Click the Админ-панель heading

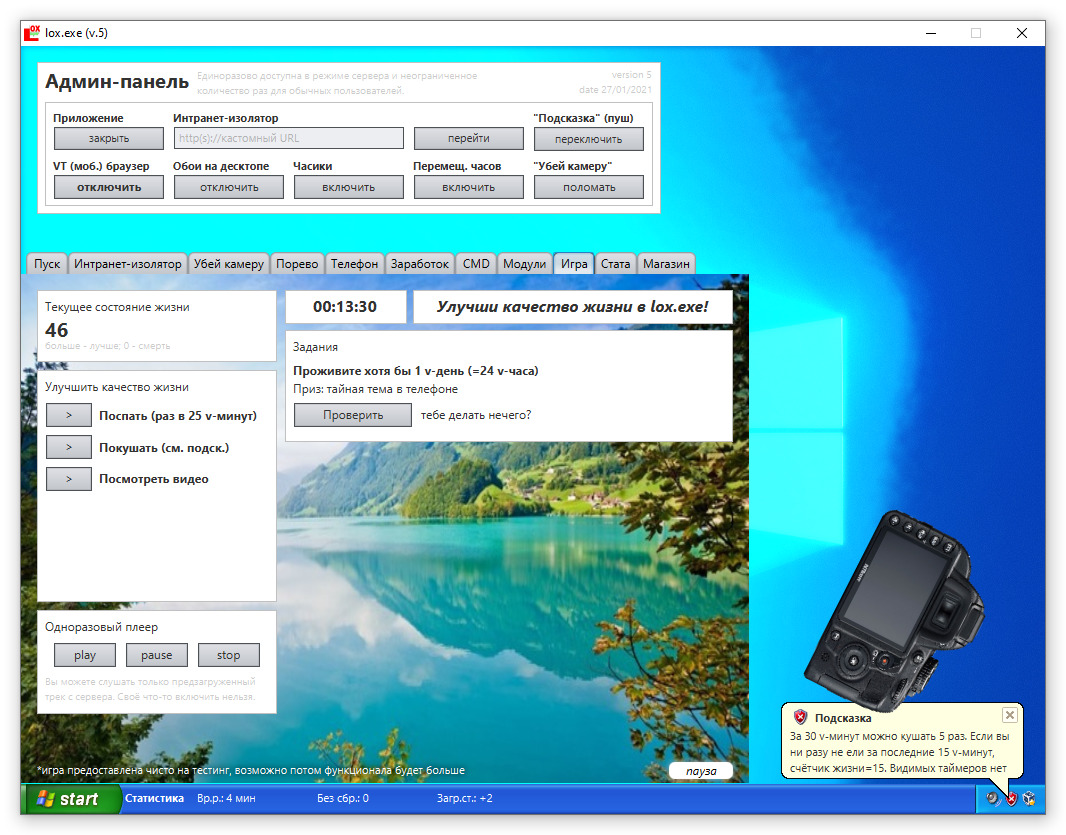(x=117, y=82)
